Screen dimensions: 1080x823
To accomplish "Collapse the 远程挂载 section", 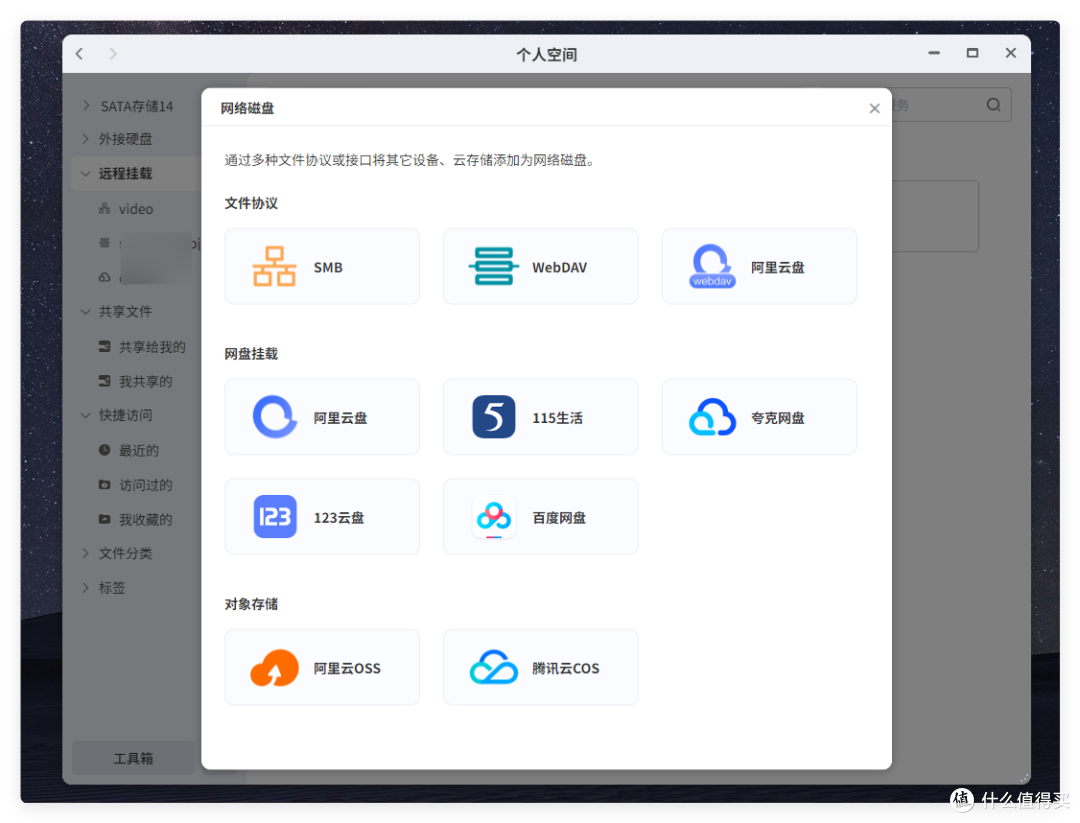I will click(85, 173).
